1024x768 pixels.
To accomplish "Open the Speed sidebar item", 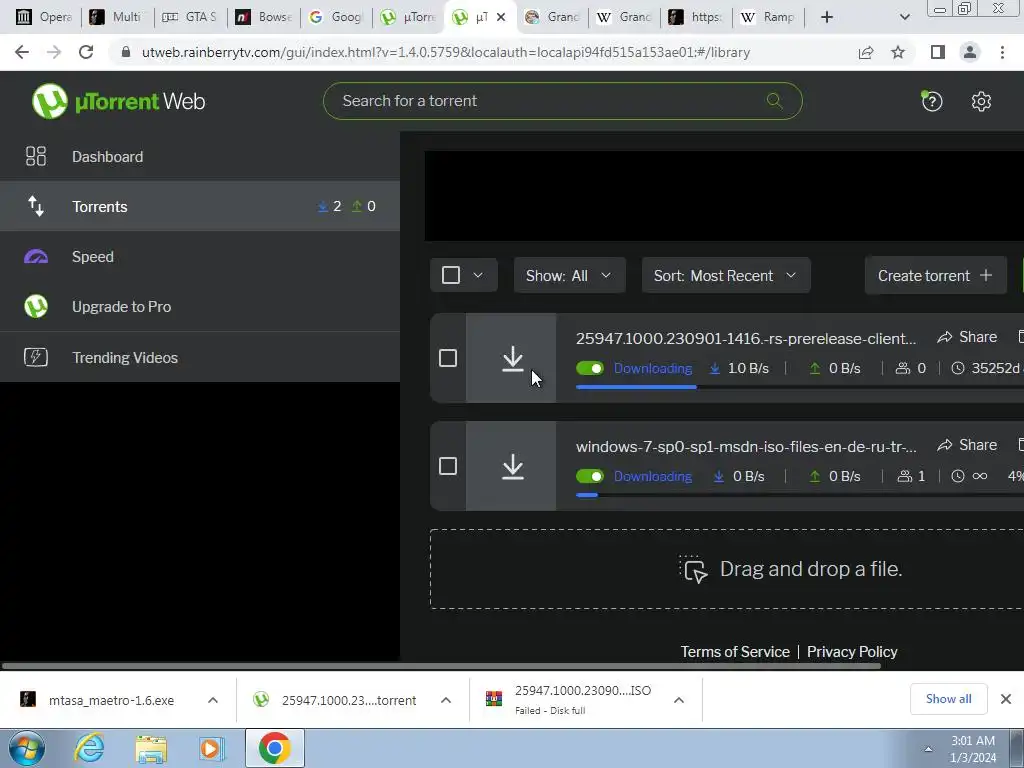I will [x=200, y=257].
